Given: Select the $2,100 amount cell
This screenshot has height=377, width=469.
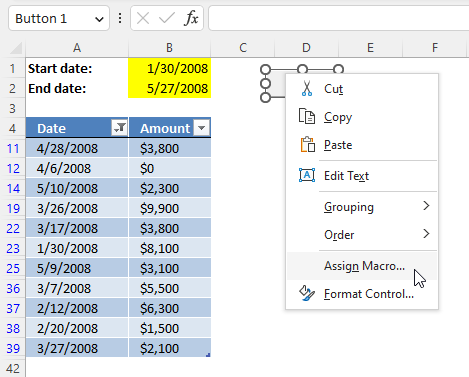Looking at the screenshot, I should tap(170, 348).
